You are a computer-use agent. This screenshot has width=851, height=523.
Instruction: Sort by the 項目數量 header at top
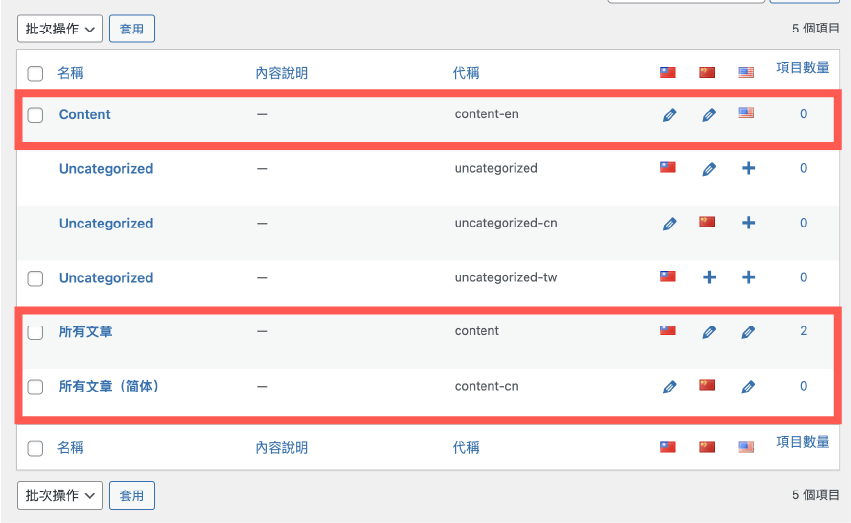pos(802,68)
